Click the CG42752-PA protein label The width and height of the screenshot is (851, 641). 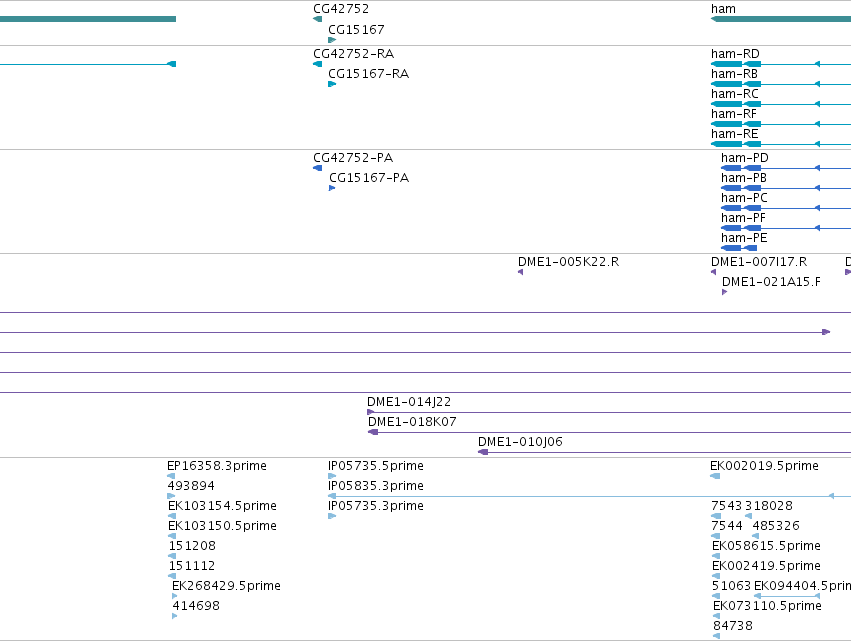coord(353,158)
